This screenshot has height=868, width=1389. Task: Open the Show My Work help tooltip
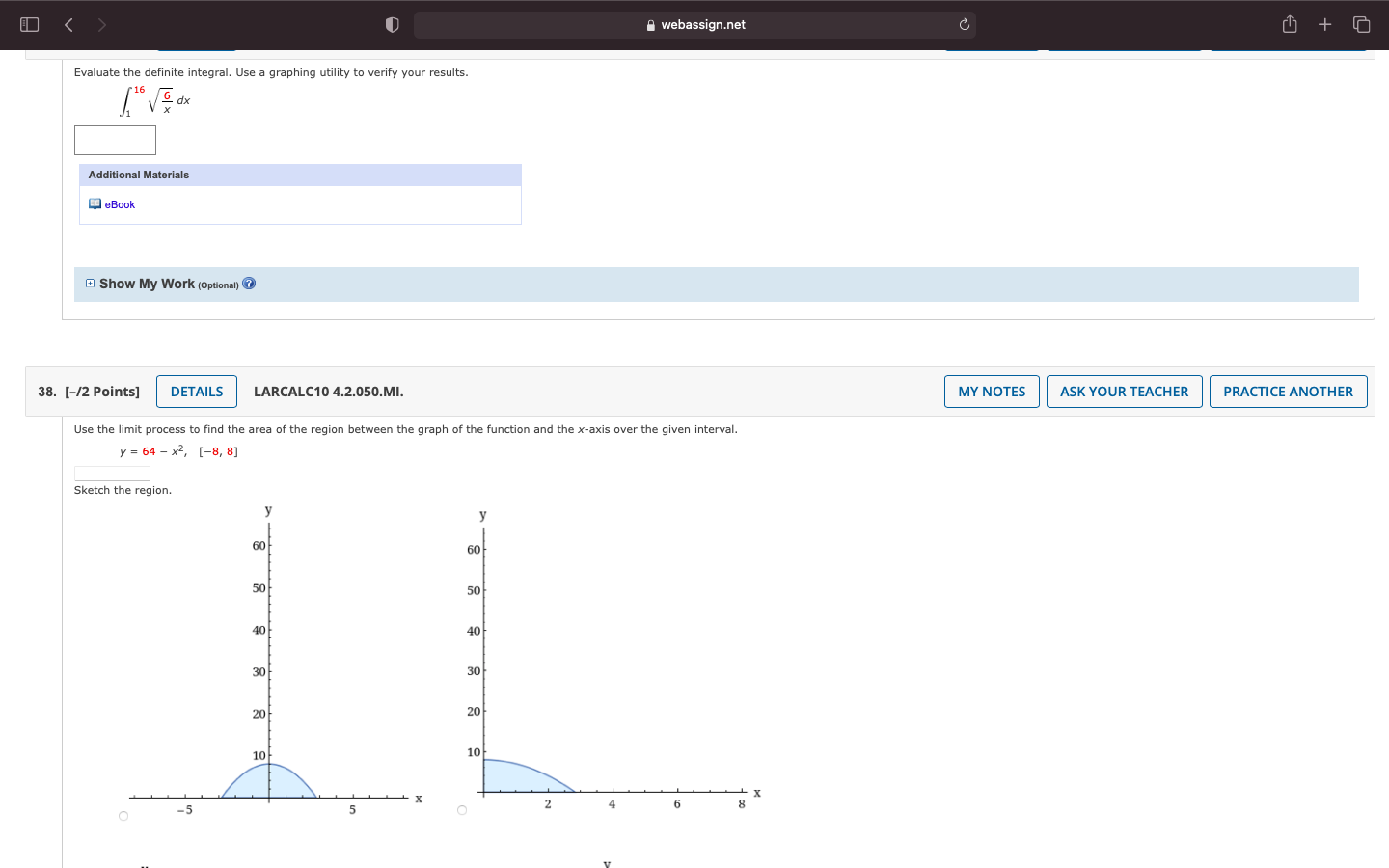[249, 283]
